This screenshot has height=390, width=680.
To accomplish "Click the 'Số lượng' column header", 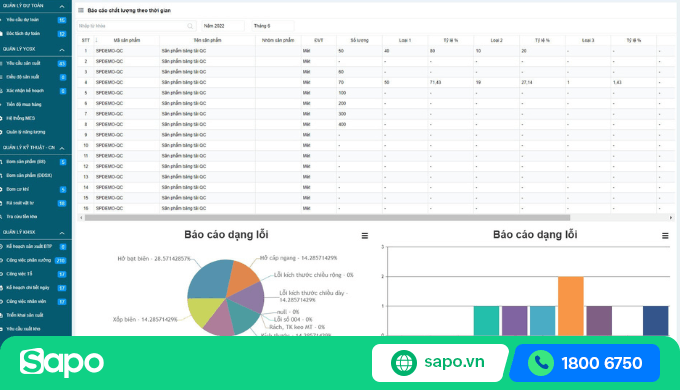I will tap(360, 40).
